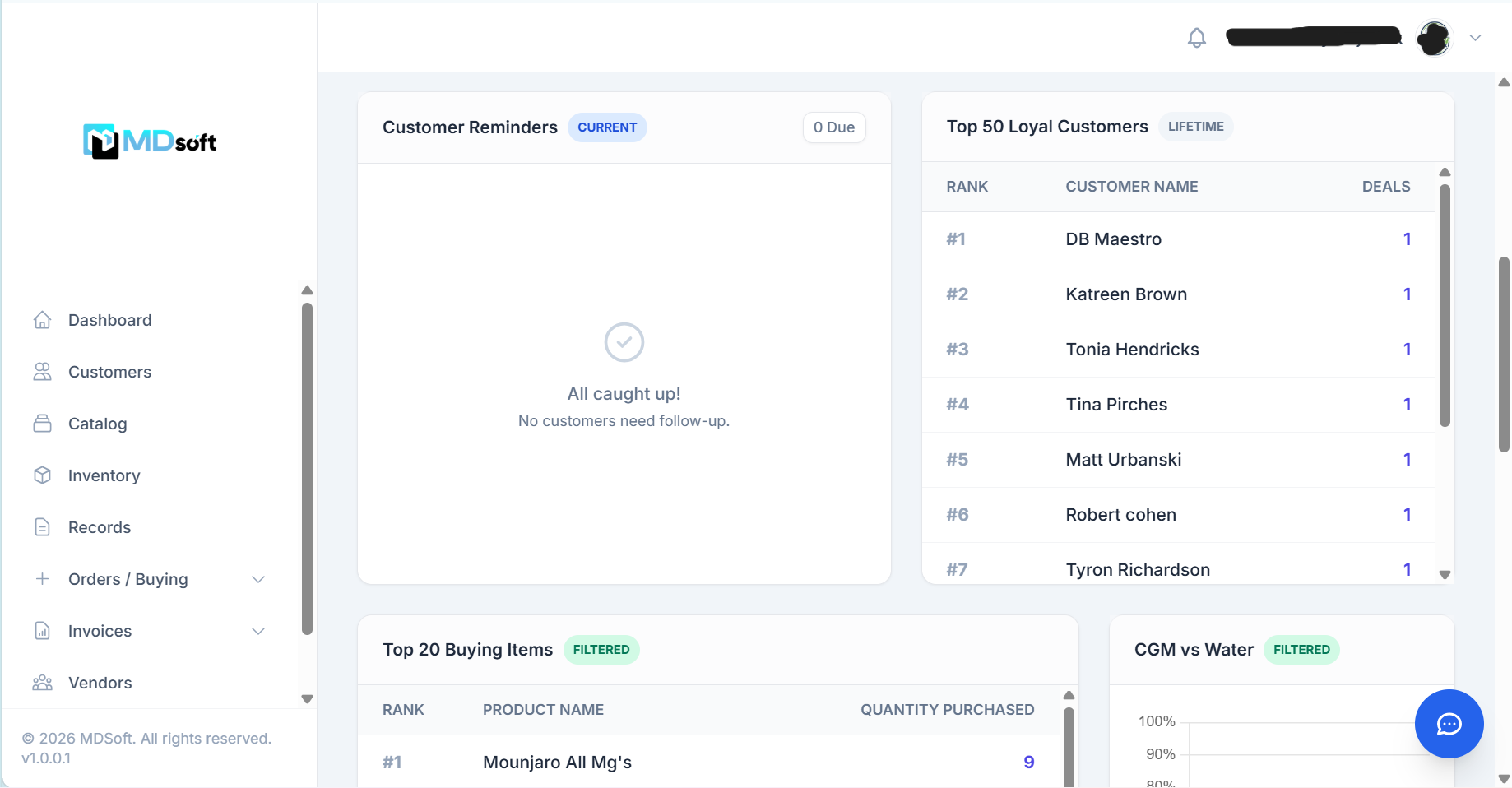Click the sidebar scroll up arrow
Screen dimensions: 1512x788
pos(307,290)
